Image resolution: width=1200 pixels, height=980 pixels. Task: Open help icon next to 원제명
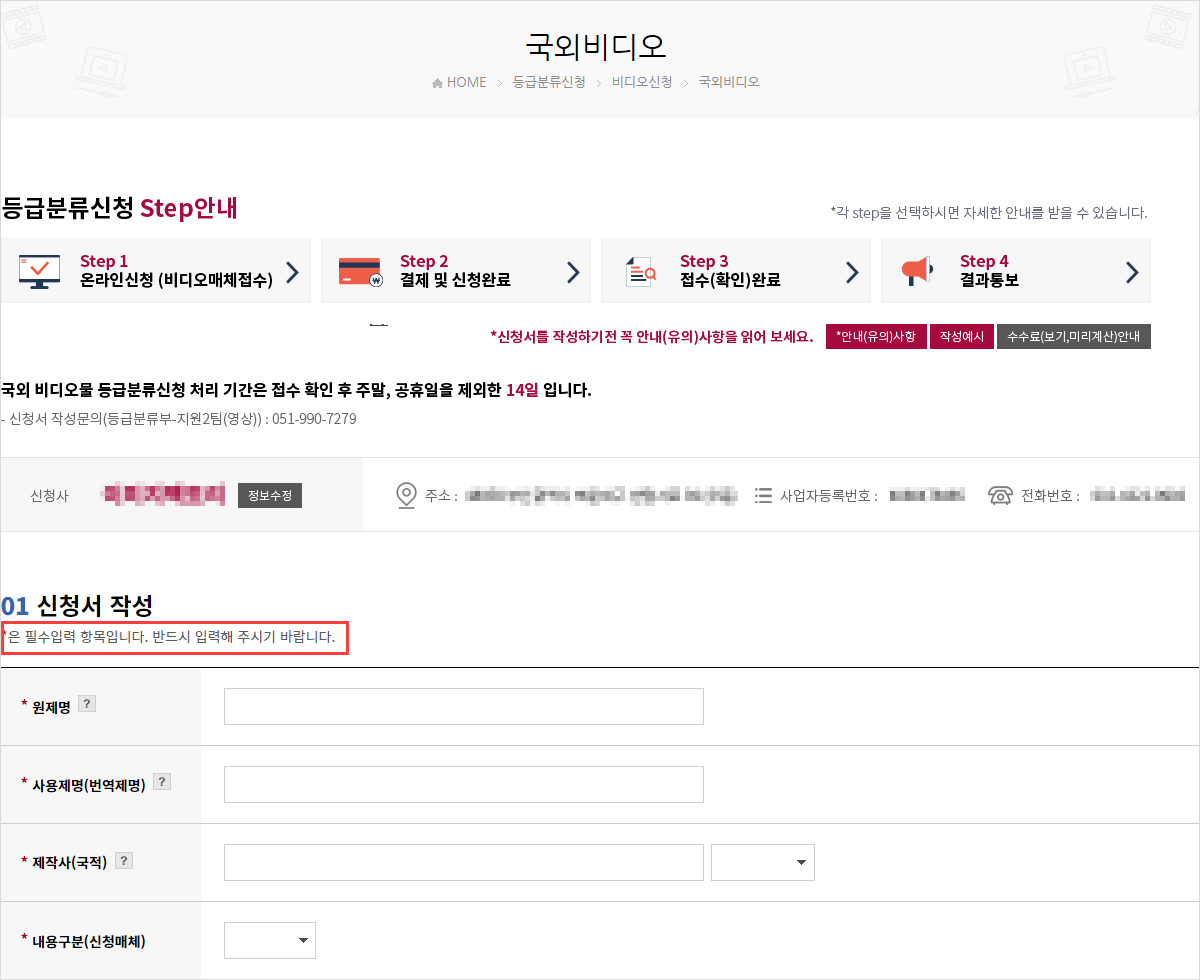click(x=87, y=704)
